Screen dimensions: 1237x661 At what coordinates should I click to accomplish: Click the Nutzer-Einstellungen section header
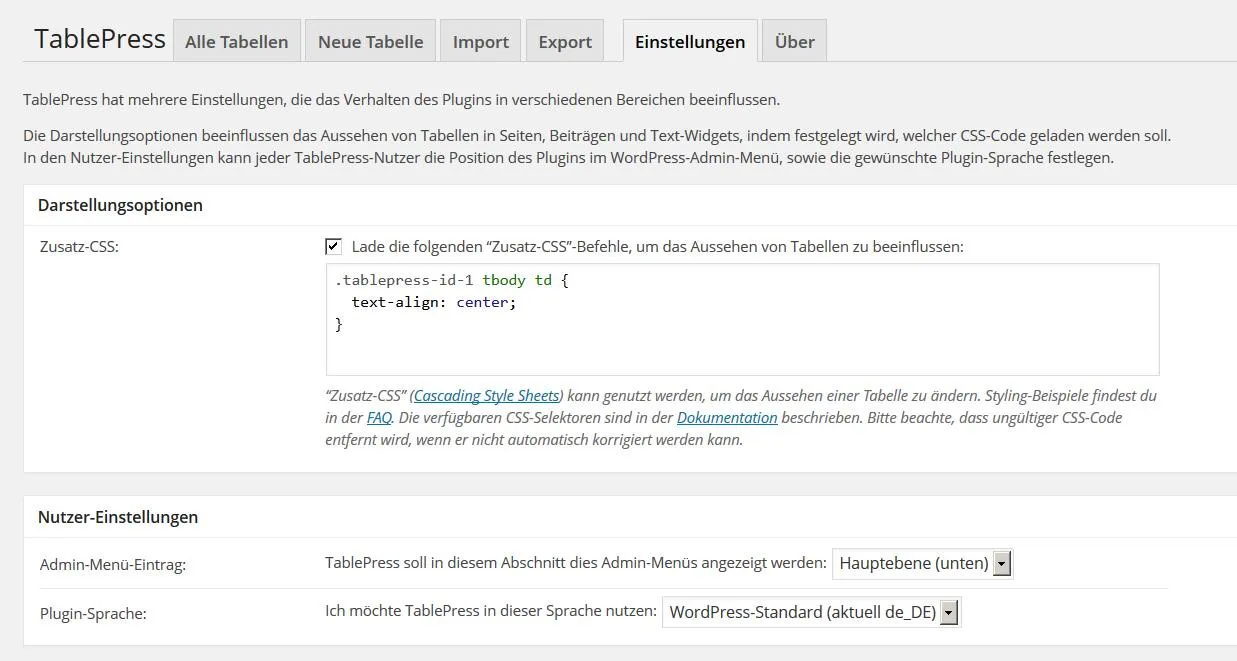pyautogui.click(x=118, y=517)
